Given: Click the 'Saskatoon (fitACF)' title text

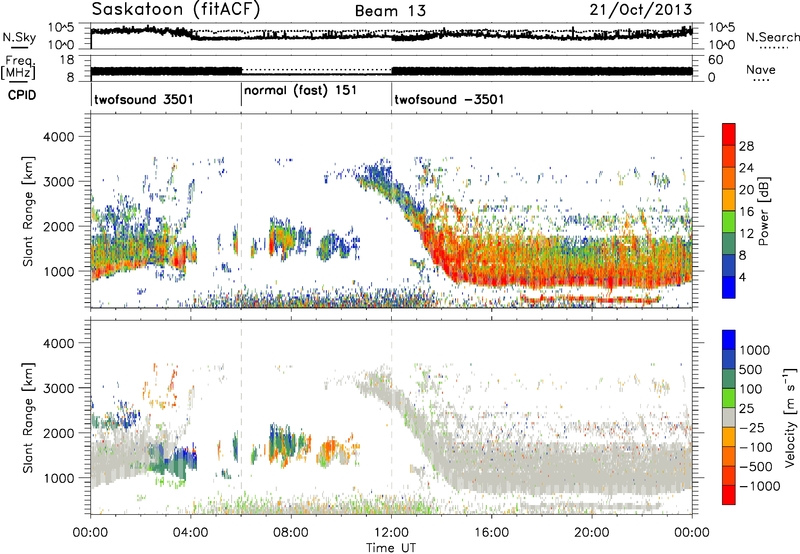Looking at the screenshot, I should point(176,10).
